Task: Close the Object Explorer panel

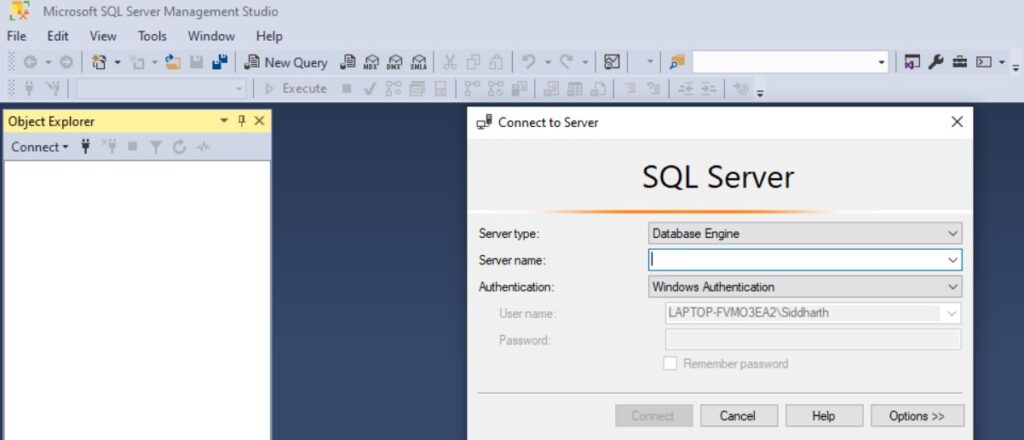Action: coord(259,121)
